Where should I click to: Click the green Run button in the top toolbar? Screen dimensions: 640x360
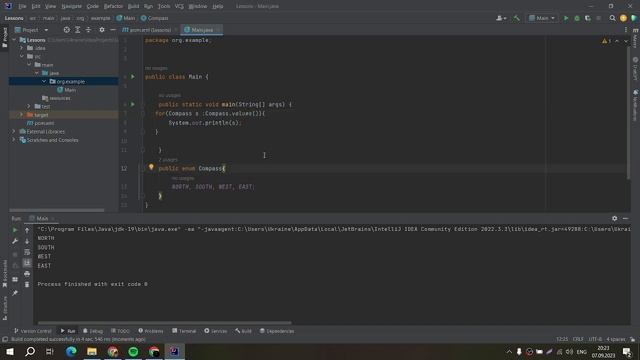click(566, 18)
